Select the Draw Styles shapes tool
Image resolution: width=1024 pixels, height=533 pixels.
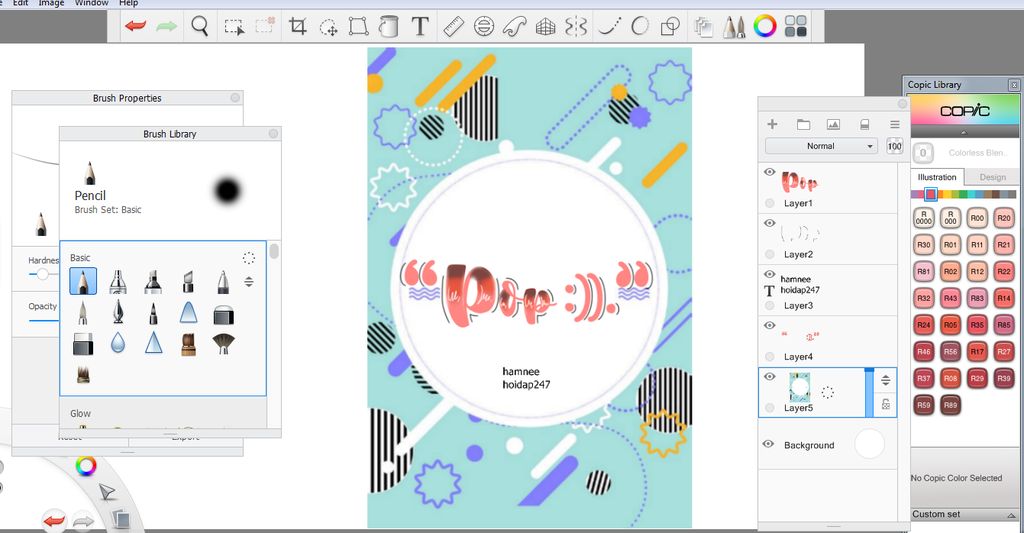(x=670, y=27)
